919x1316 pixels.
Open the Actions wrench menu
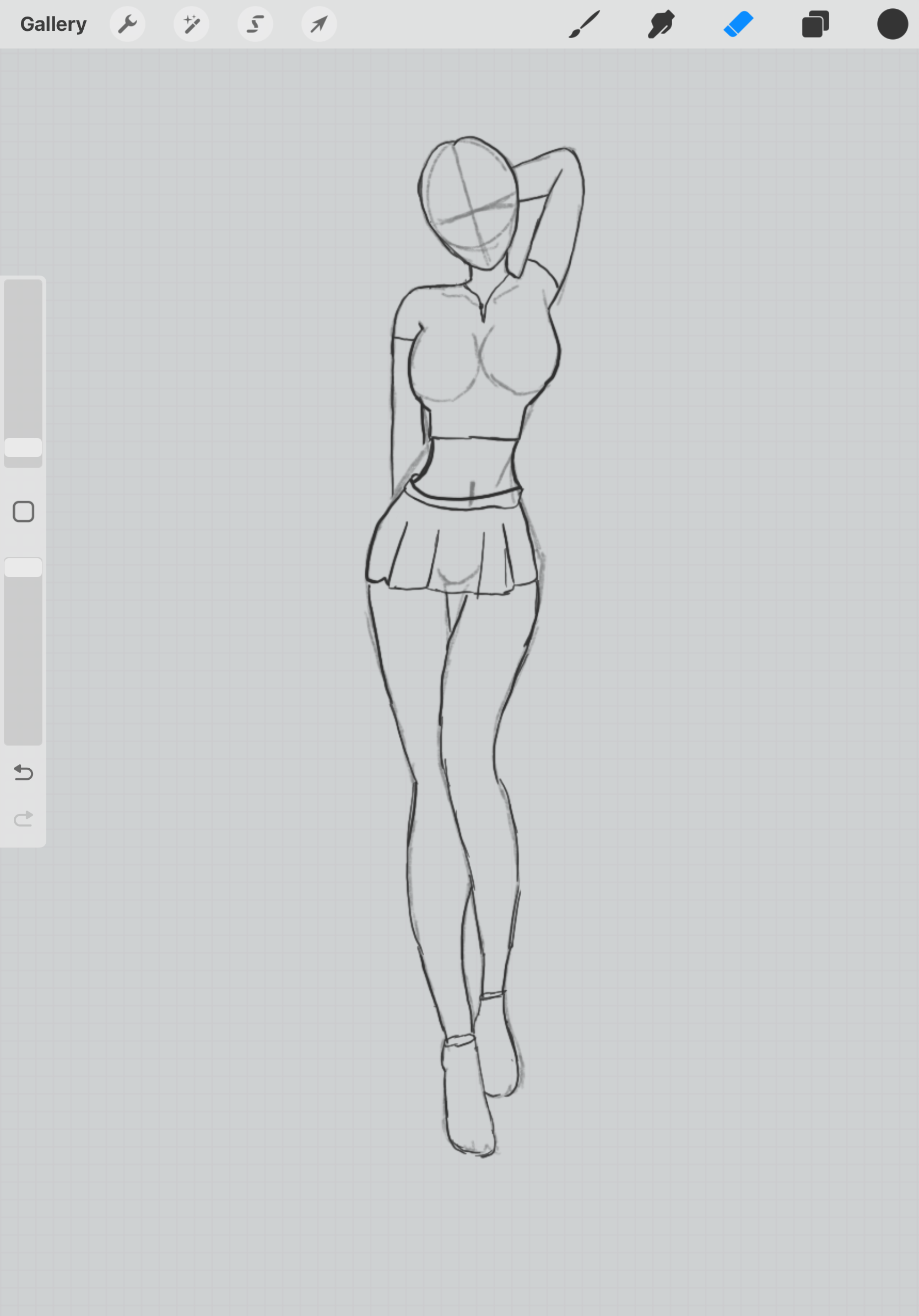click(x=127, y=24)
